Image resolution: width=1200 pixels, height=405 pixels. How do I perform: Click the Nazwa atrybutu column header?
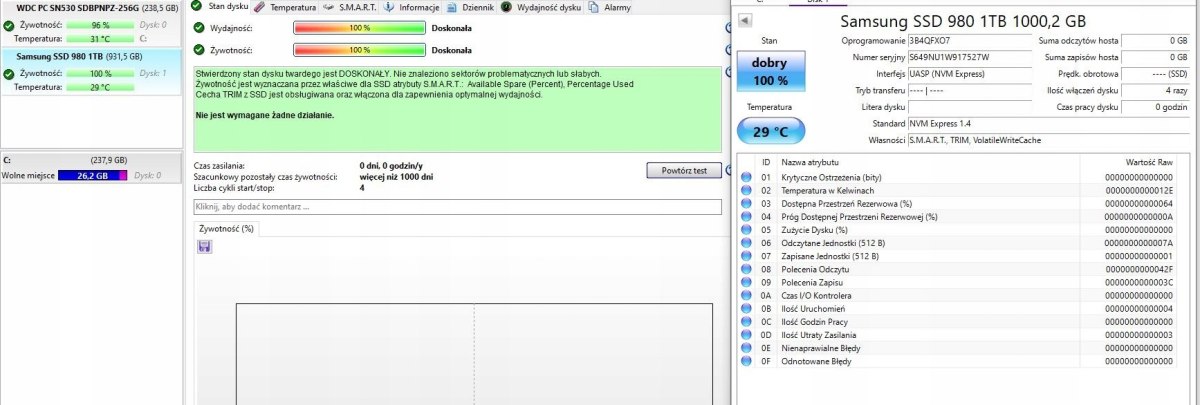pos(810,161)
